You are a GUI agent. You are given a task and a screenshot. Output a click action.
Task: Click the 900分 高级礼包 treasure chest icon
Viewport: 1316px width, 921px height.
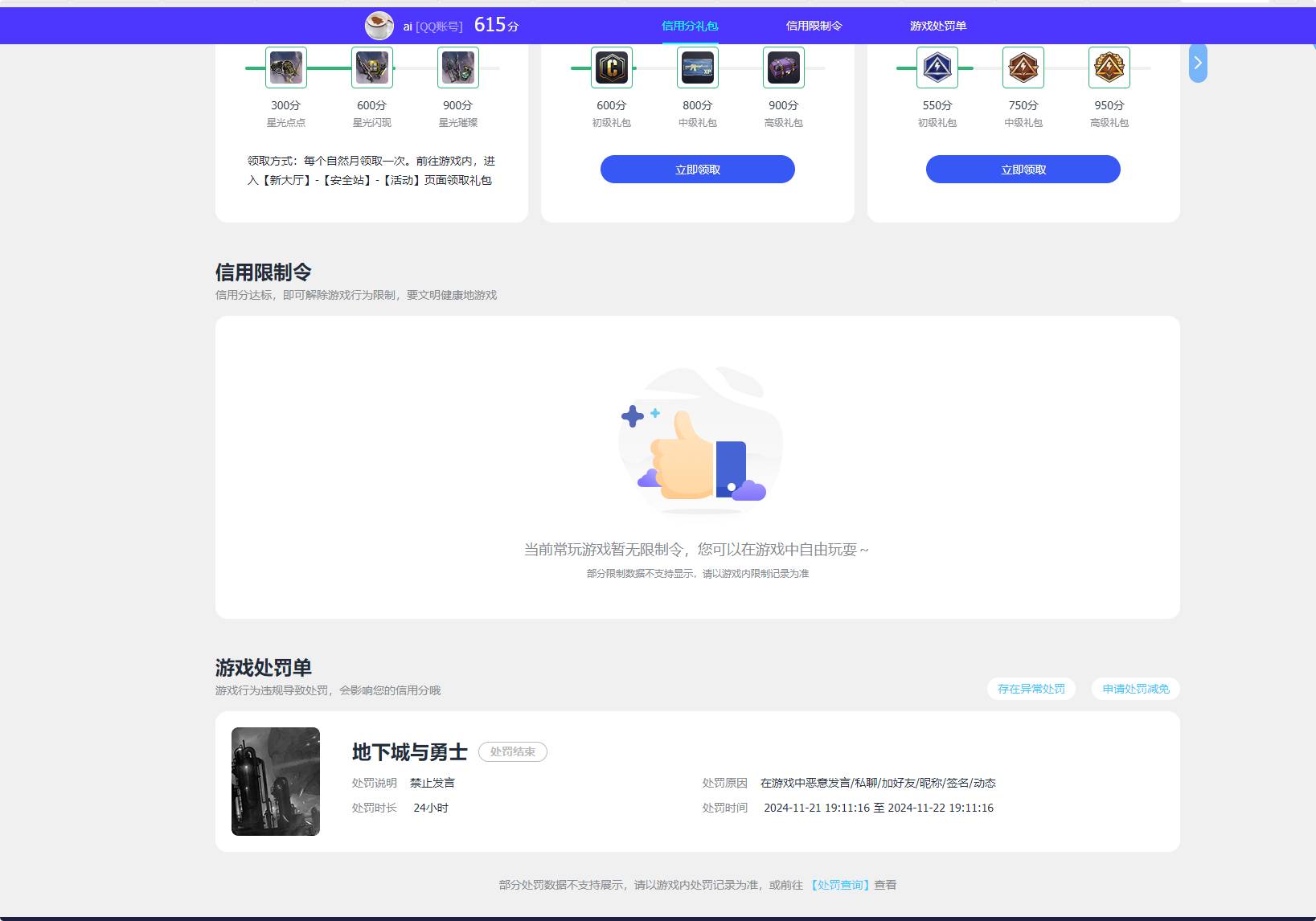pos(783,68)
